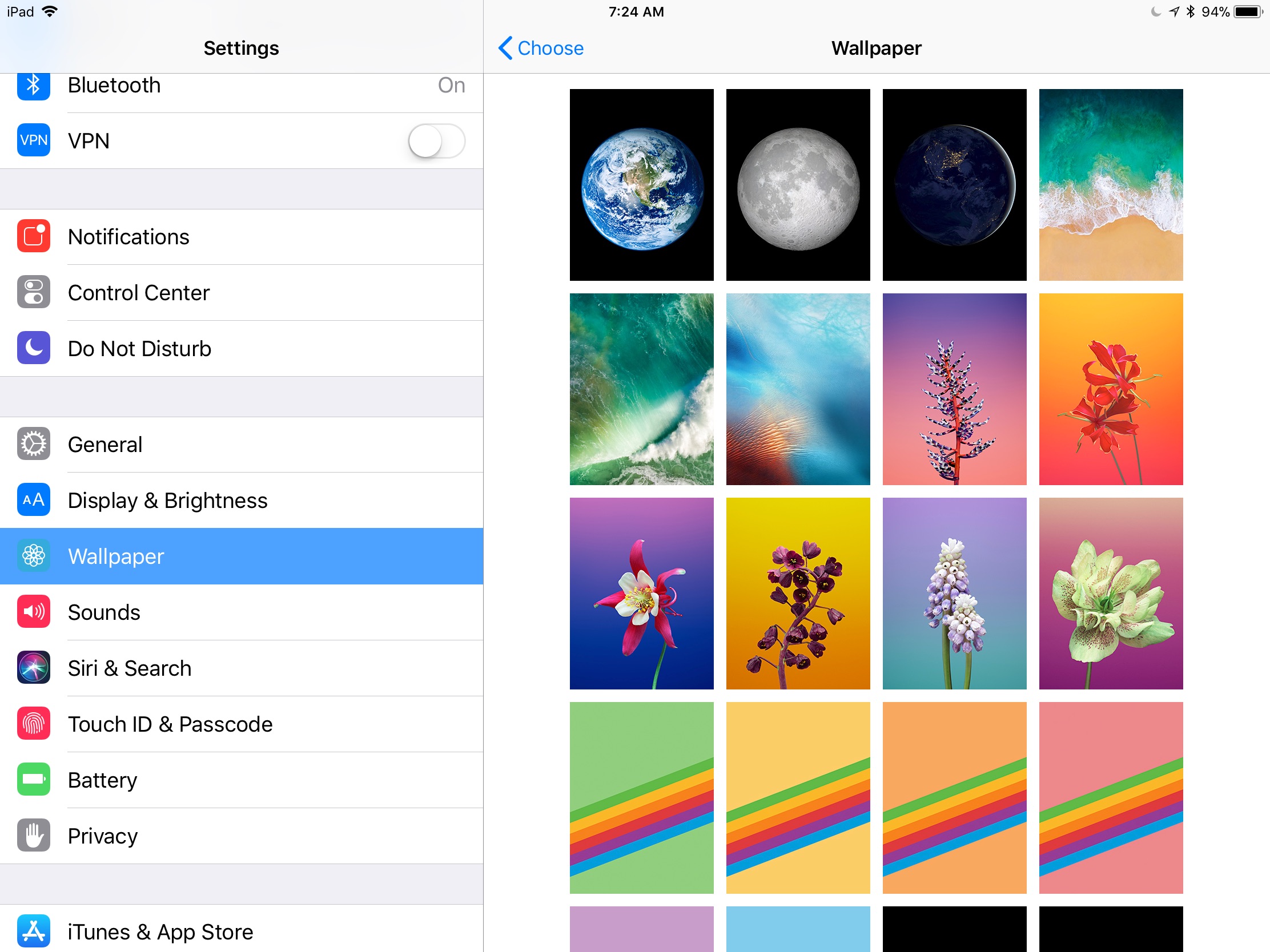Open Bluetooth settings row
This screenshot has height=952, width=1270.
[x=241, y=86]
